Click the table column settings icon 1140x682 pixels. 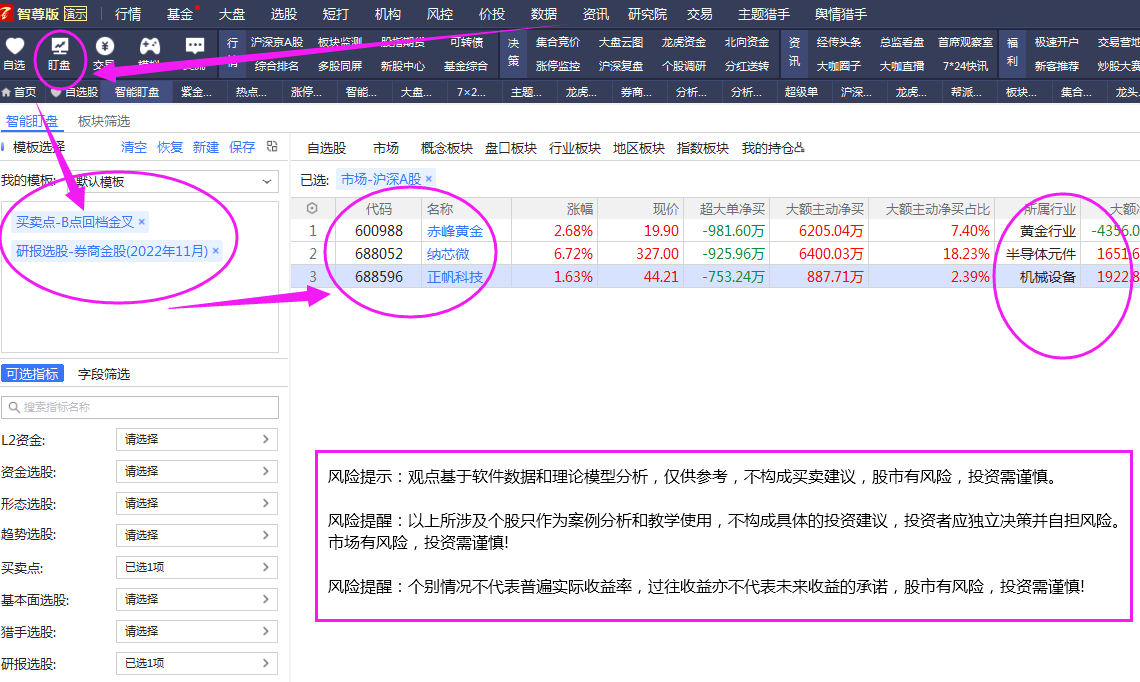point(312,209)
